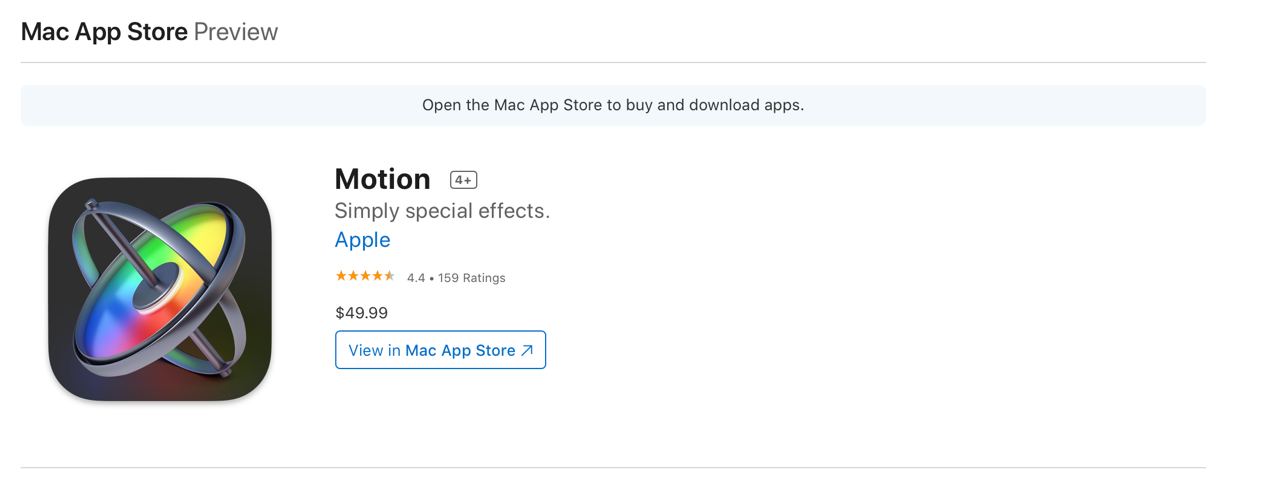The image size is (1280, 483).
Task: Click bold Mac App Store text in button
Action: [460, 350]
